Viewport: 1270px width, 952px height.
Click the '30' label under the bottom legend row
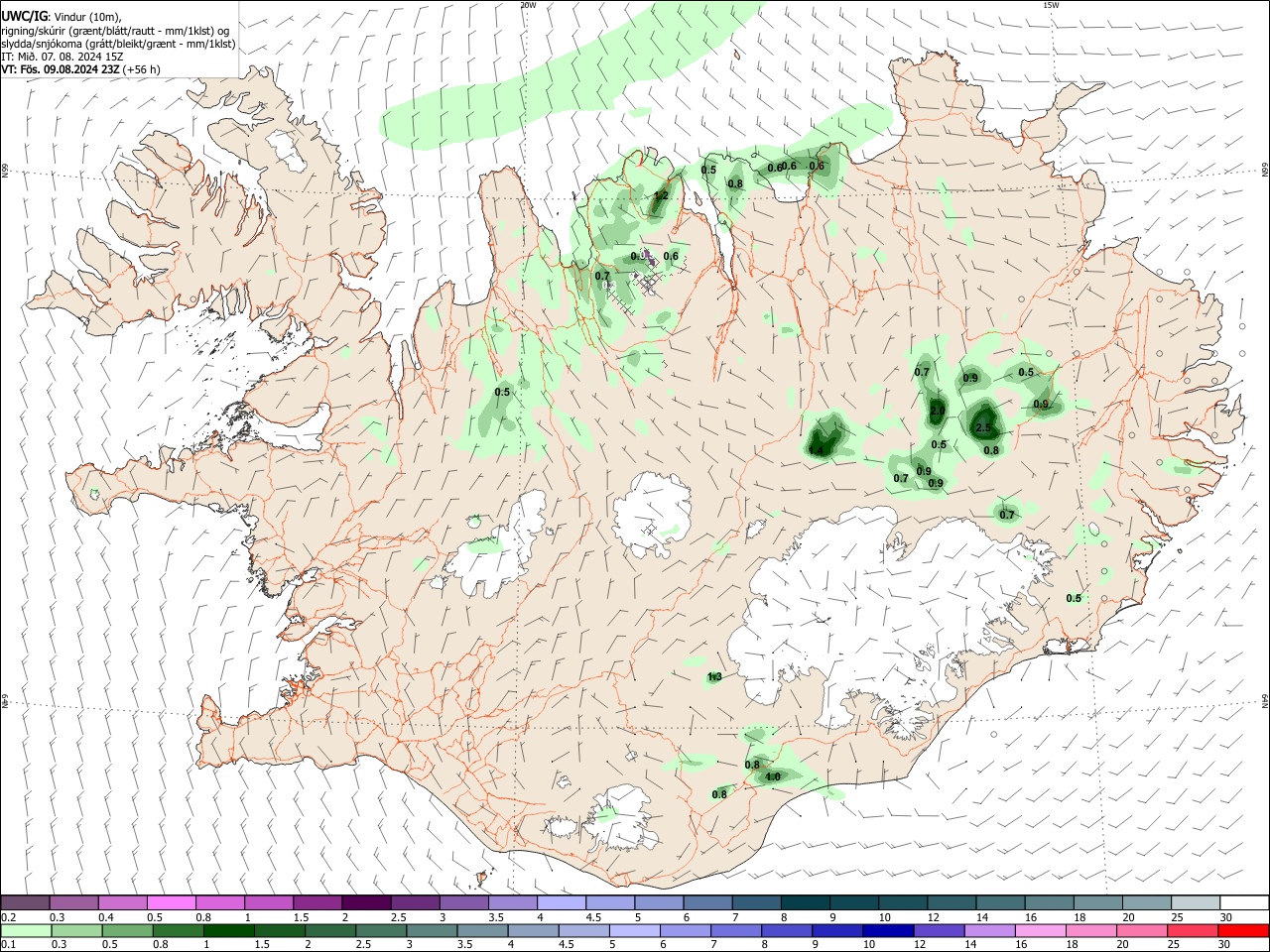[1226, 945]
